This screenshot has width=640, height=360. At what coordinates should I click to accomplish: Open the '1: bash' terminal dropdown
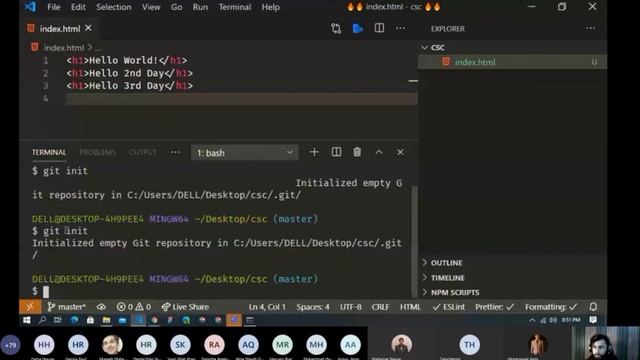pyautogui.click(x=244, y=153)
